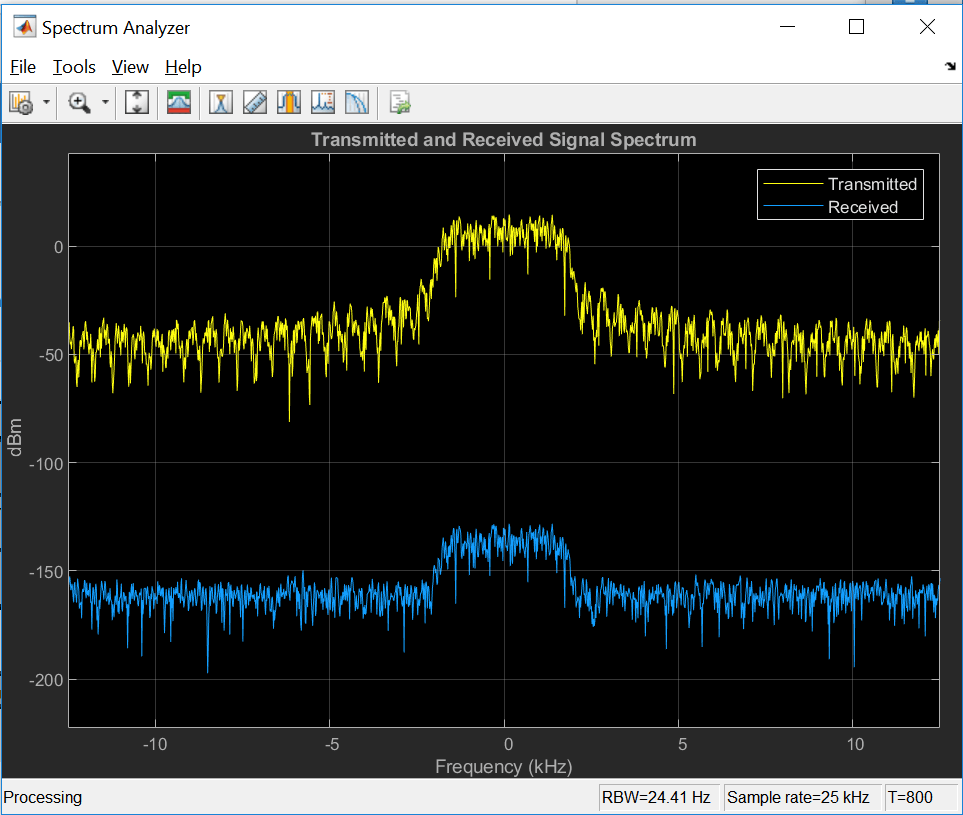This screenshot has height=815, width=963.
Task: Select the Zoom In magnifier tool
Action: [x=79, y=103]
